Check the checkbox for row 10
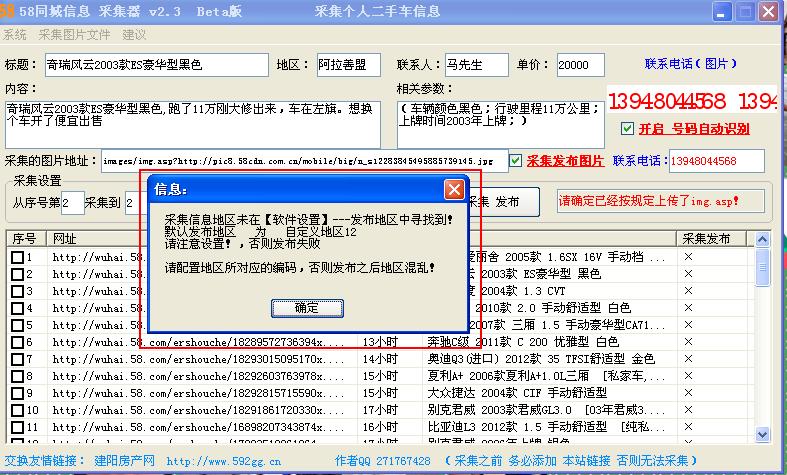 (x=17, y=410)
